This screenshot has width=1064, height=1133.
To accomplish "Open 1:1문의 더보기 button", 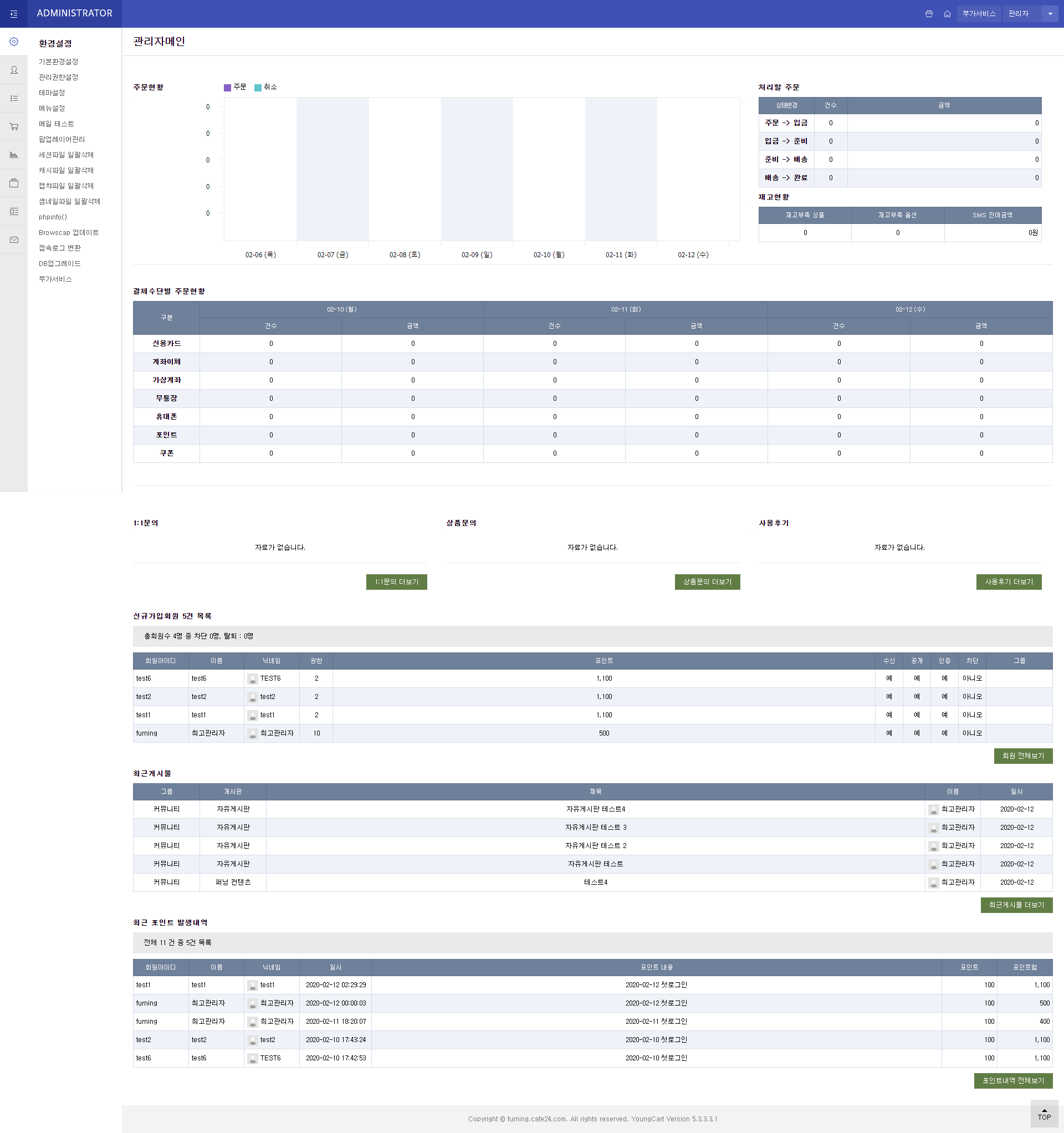I will click(x=396, y=582).
